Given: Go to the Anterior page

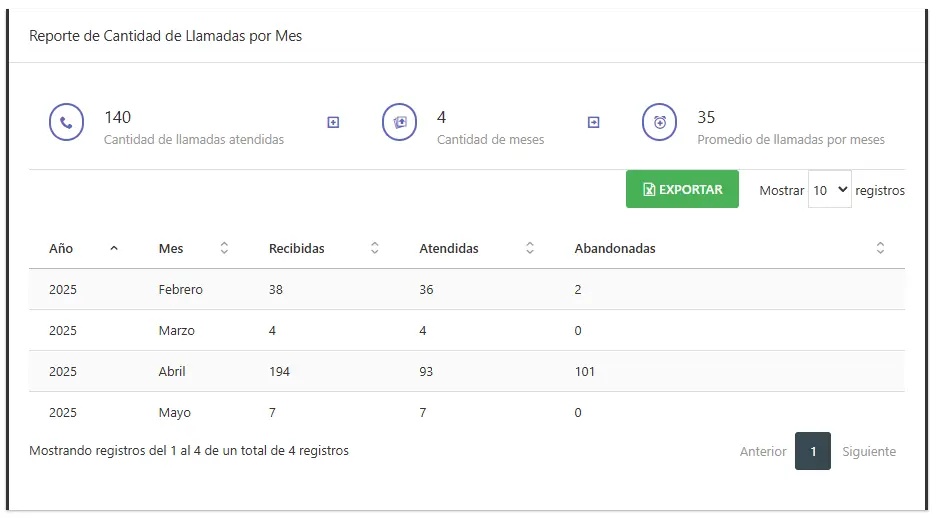Looking at the screenshot, I should click(x=763, y=451).
